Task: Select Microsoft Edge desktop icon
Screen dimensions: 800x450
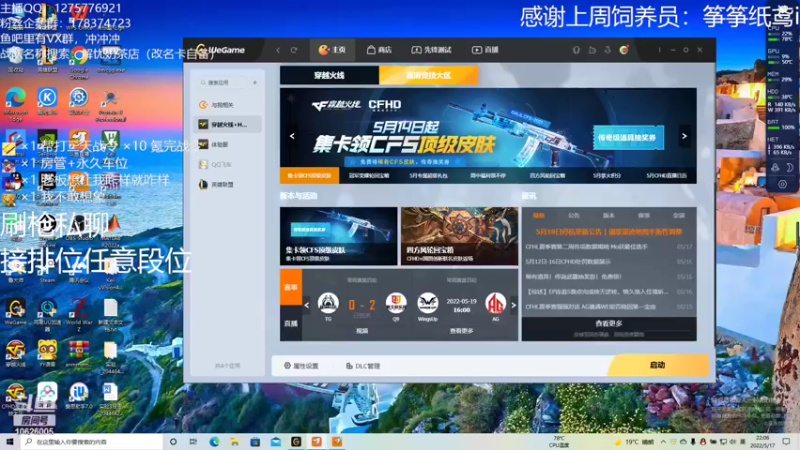Action: [15, 104]
